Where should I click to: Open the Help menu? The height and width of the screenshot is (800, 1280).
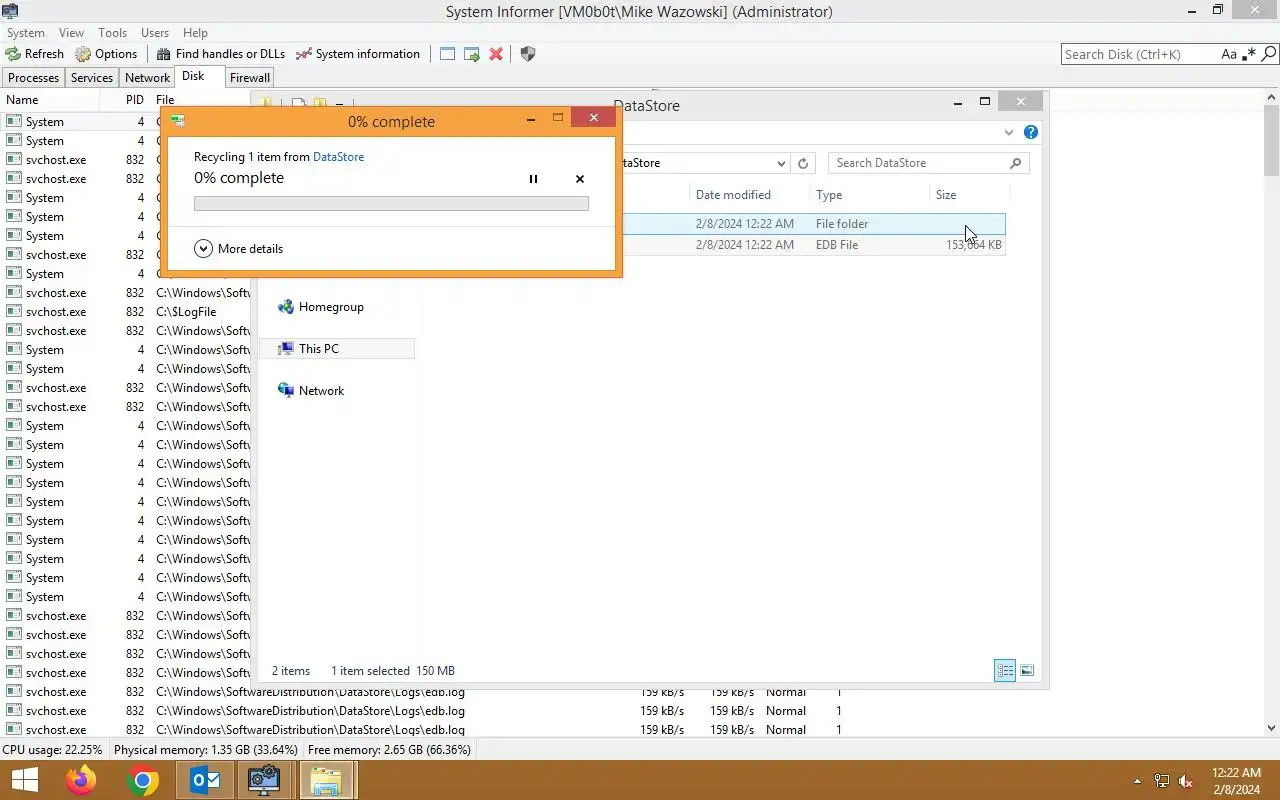coord(195,33)
